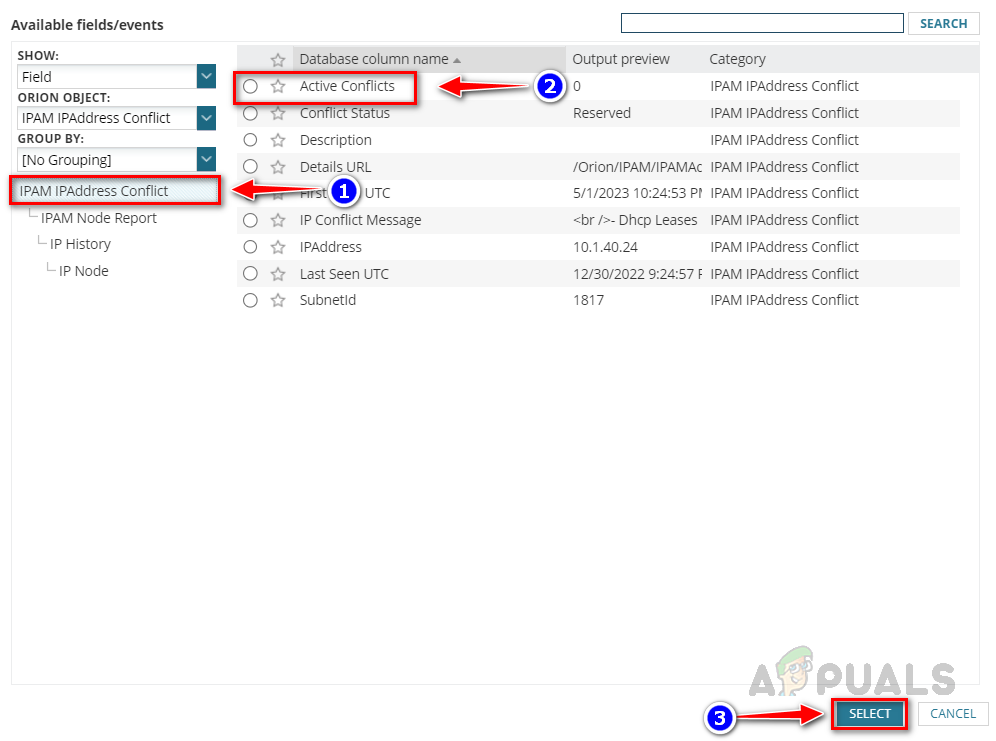Viewport: 996px width, 741px height.
Task: Click the 1817 preview value
Action: point(588,300)
